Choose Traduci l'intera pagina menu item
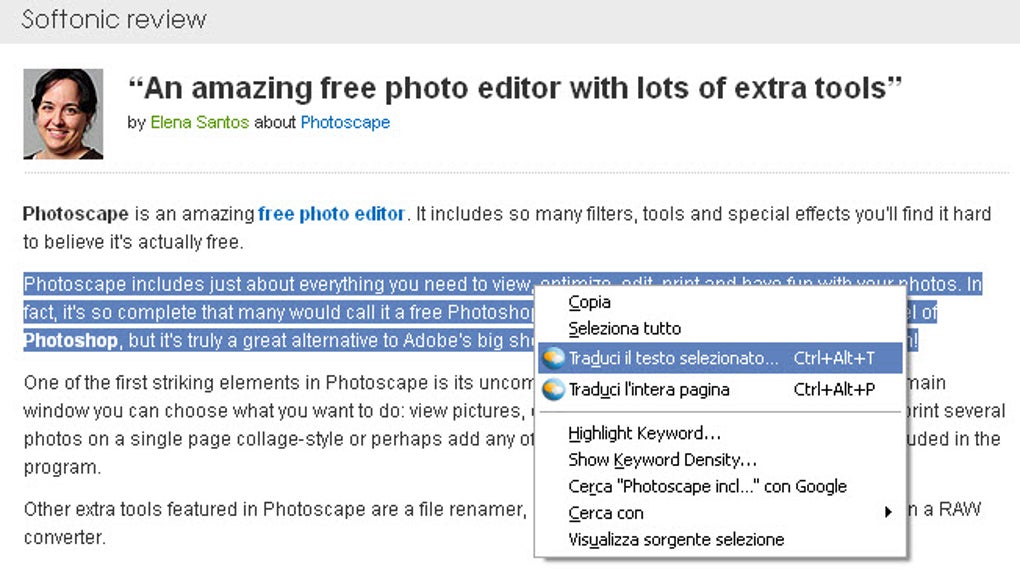 click(x=720, y=390)
